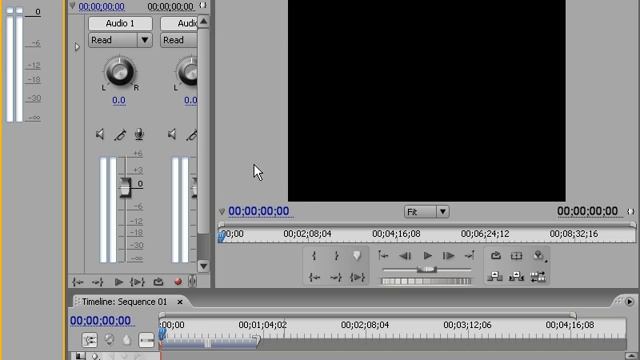Expand the triangle beside Audio Mixer timecode

(x=72, y=6)
